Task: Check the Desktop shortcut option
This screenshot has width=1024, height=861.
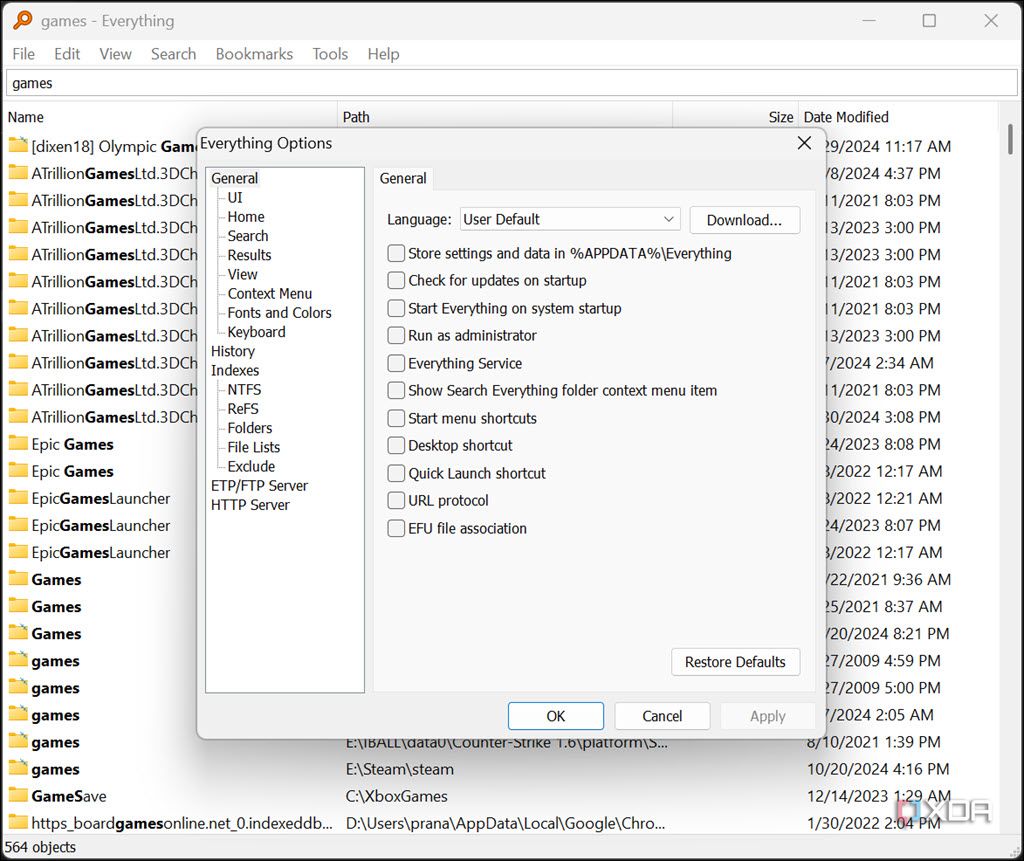Action: (396, 446)
